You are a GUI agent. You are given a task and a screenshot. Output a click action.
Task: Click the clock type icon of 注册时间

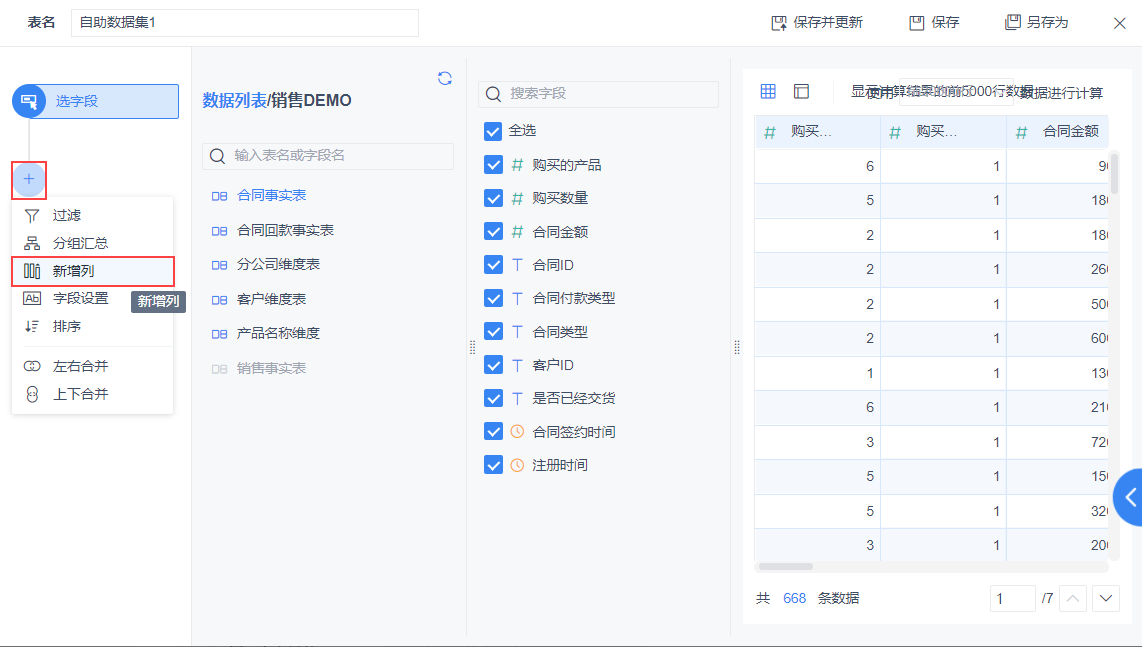tap(517, 465)
